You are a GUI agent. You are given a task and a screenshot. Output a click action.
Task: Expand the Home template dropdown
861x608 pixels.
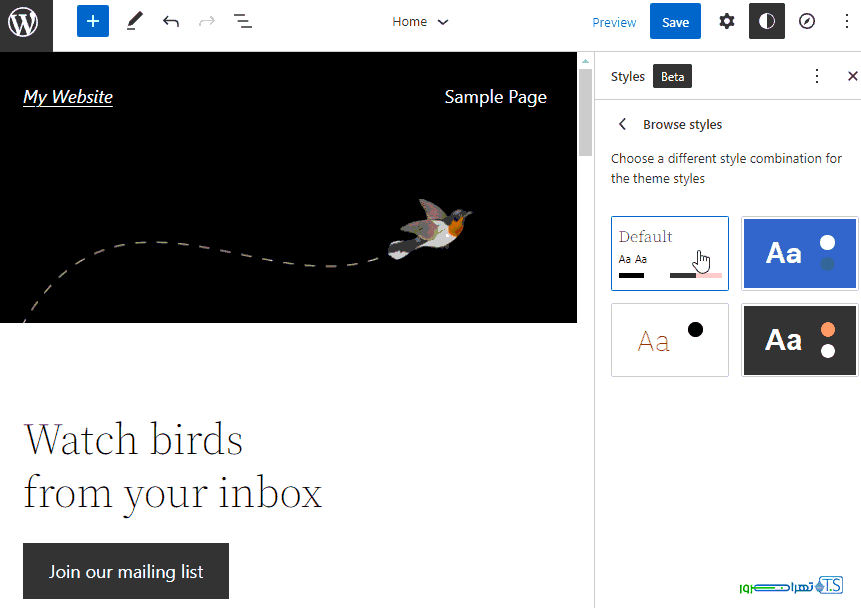coord(420,22)
